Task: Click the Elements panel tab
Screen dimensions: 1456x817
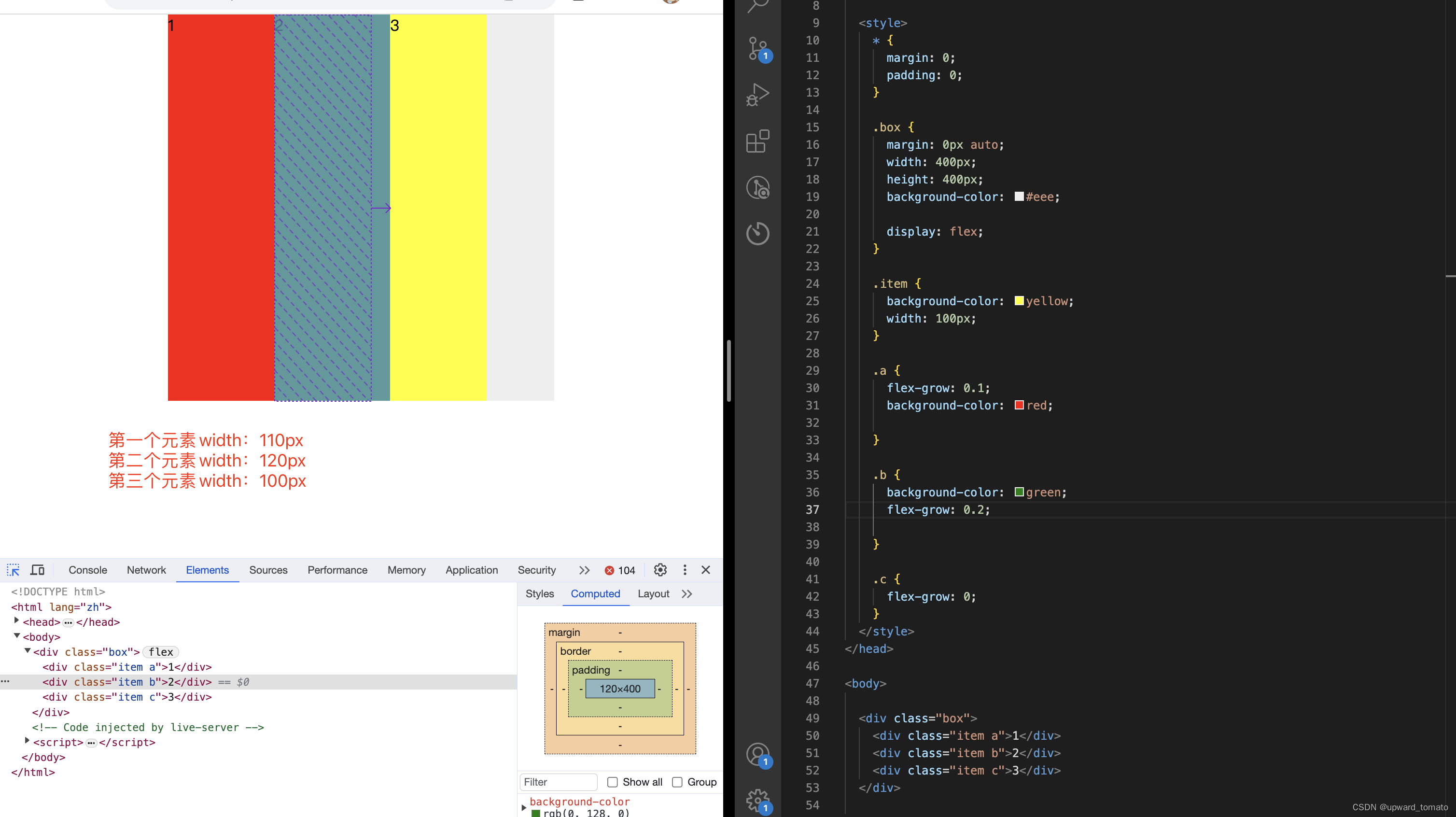Action: pos(206,570)
